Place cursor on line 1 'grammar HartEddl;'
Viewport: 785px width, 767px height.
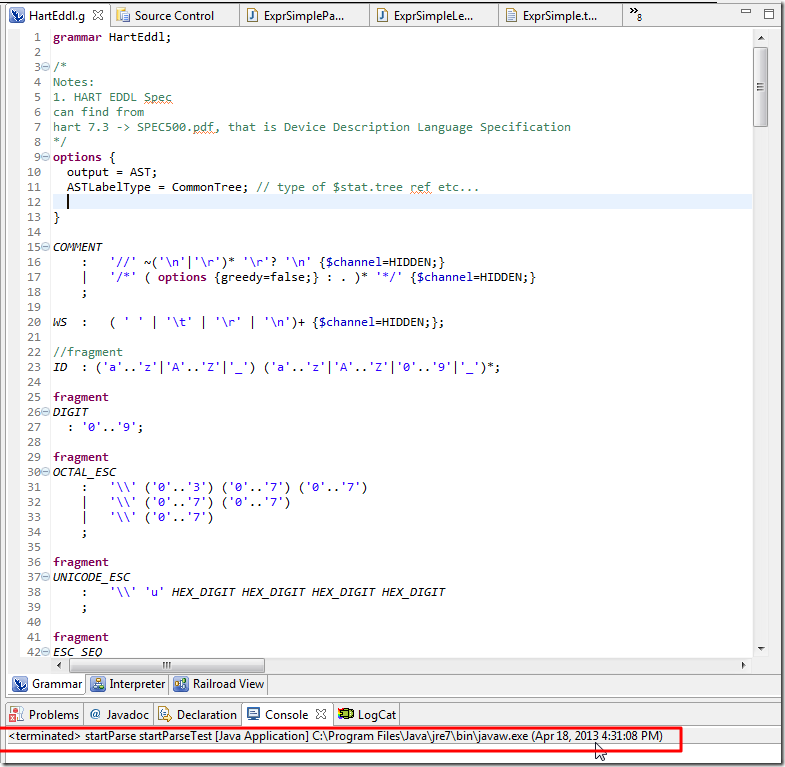click(x=112, y=37)
